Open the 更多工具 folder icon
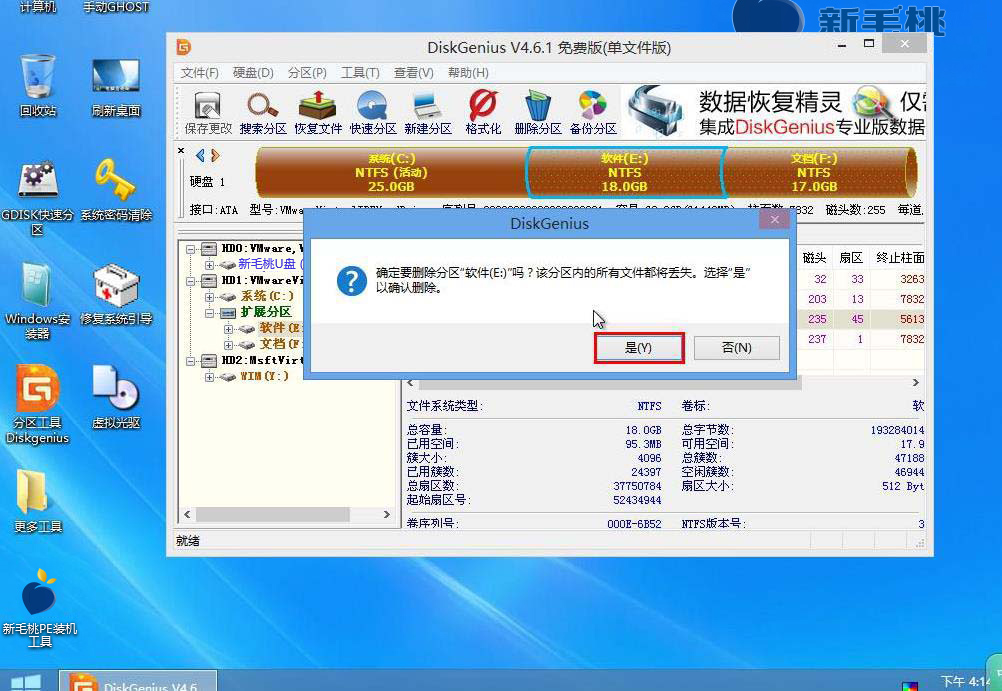Screen dimensions: 1002x691 (x=38, y=501)
